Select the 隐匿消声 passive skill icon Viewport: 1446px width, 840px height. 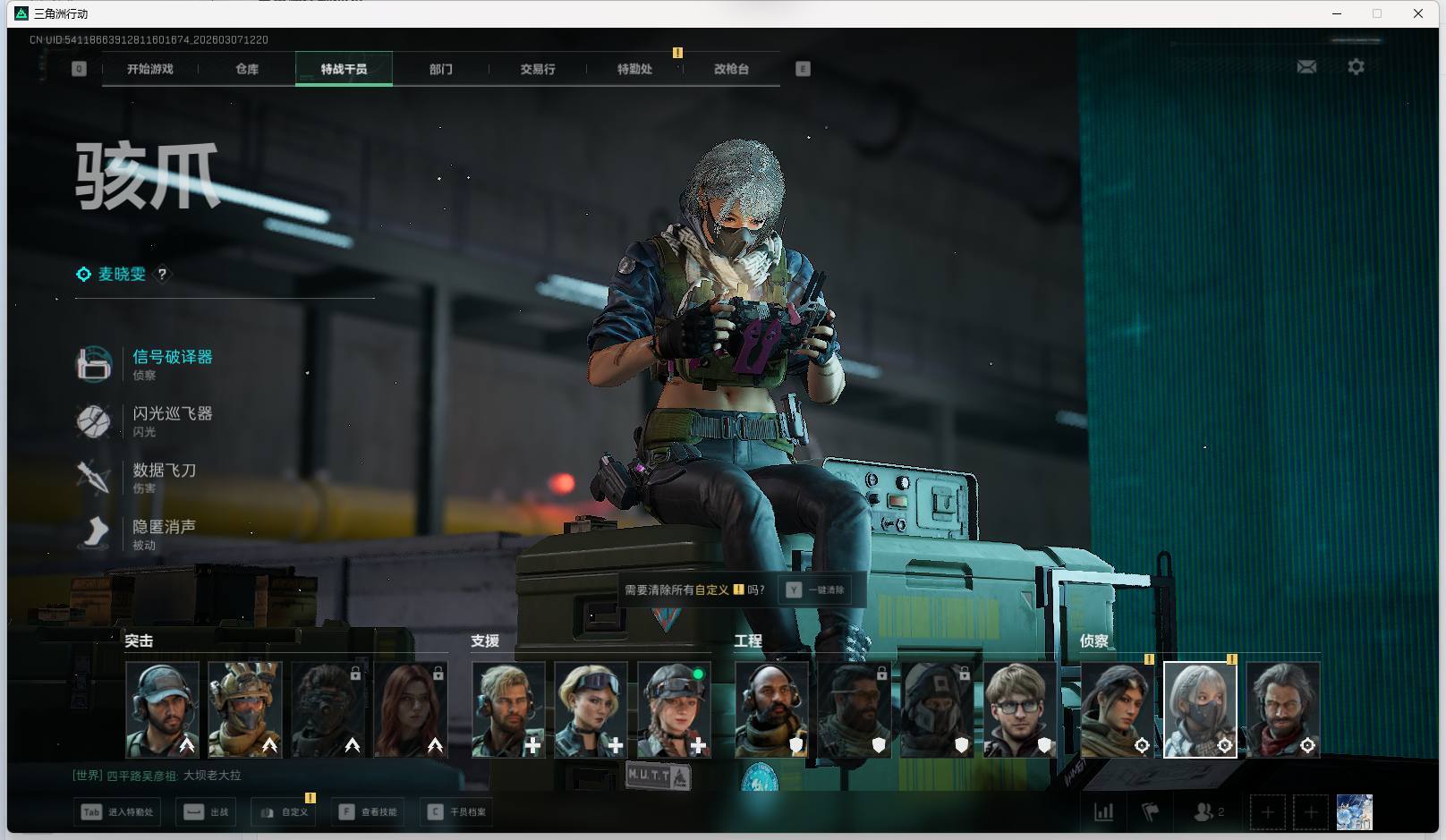click(x=94, y=533)
